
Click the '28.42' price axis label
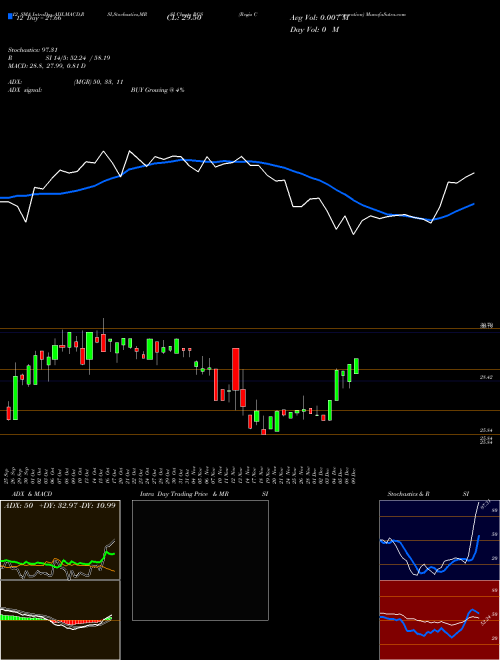point(486,378)
